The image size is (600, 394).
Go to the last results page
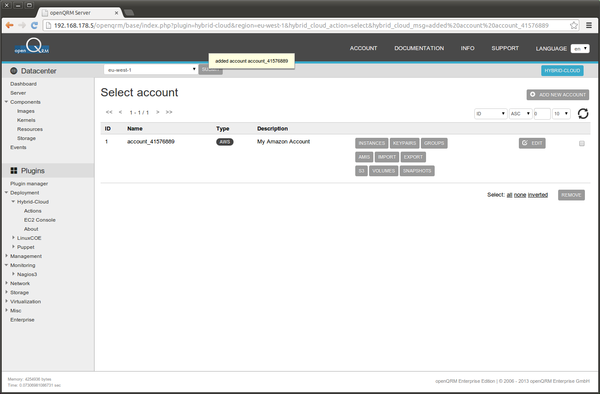coord(169,112)
